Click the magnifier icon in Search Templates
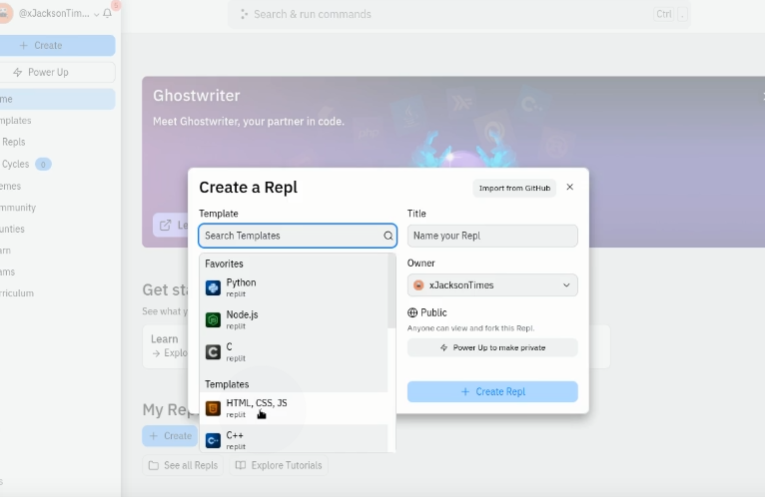This screenshot has width=765, height=497. click(x=388, y=236)
